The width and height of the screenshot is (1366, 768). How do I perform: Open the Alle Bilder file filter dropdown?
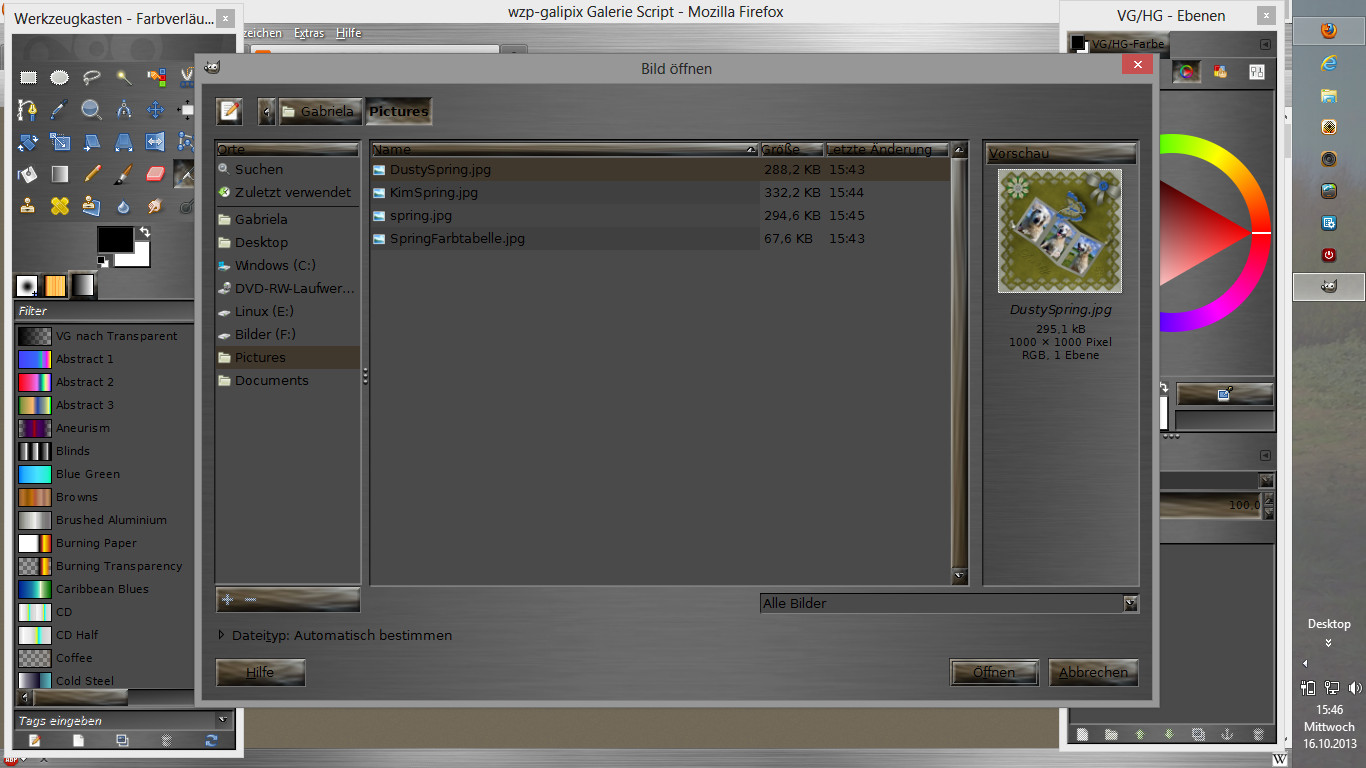click(949, 603)
